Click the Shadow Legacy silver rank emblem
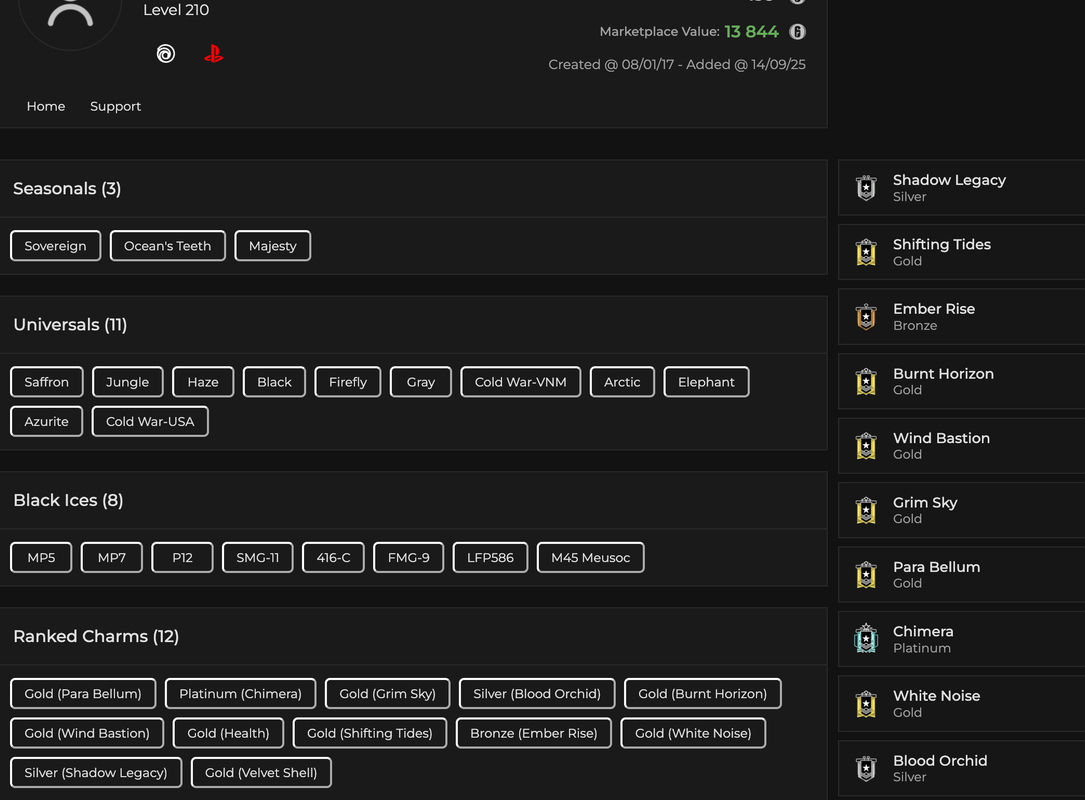The width and height of the screenshot is (1085, 800). tap(866, 188)
